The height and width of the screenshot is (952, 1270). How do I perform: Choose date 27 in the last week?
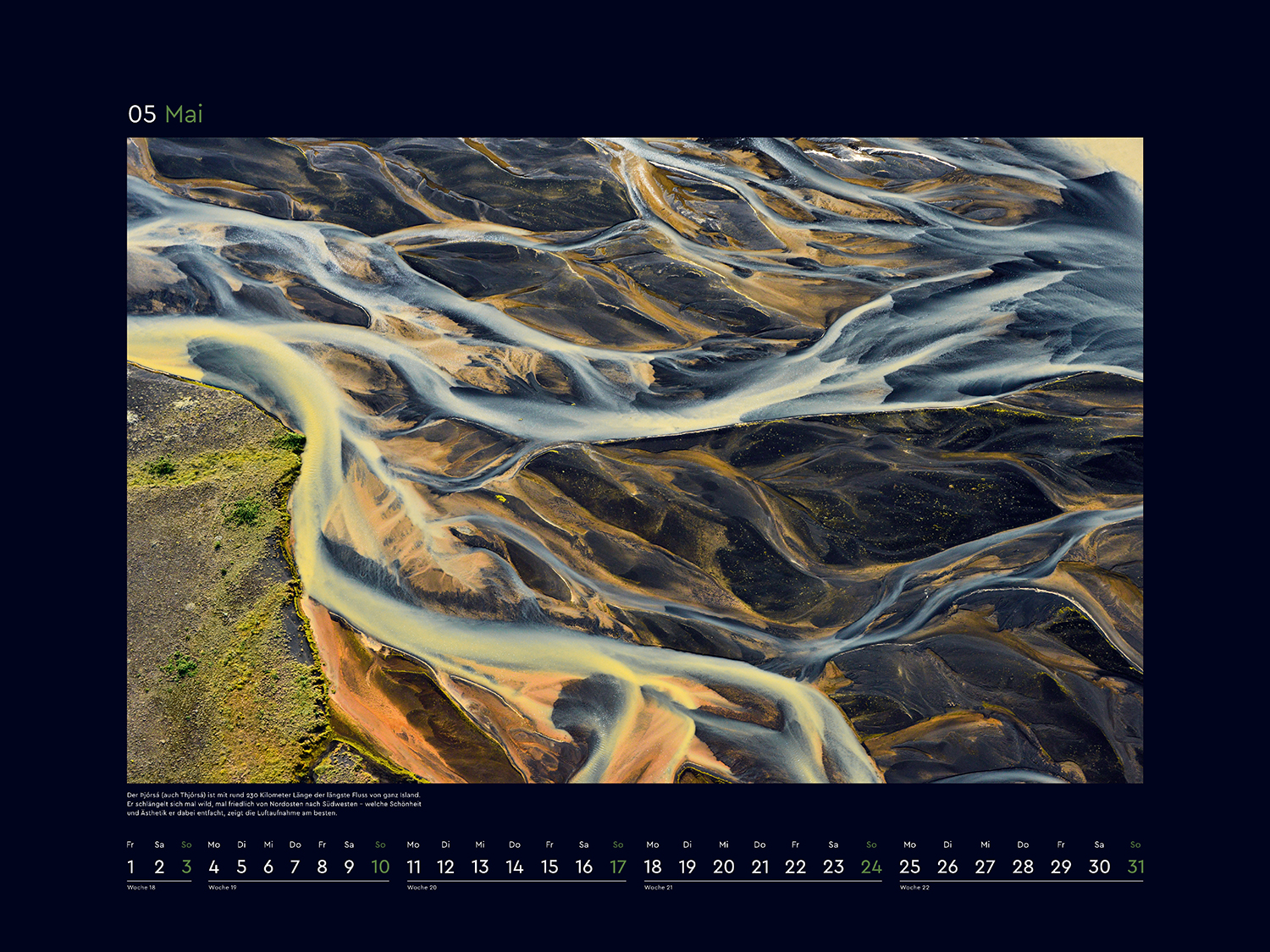coord(985,867)
